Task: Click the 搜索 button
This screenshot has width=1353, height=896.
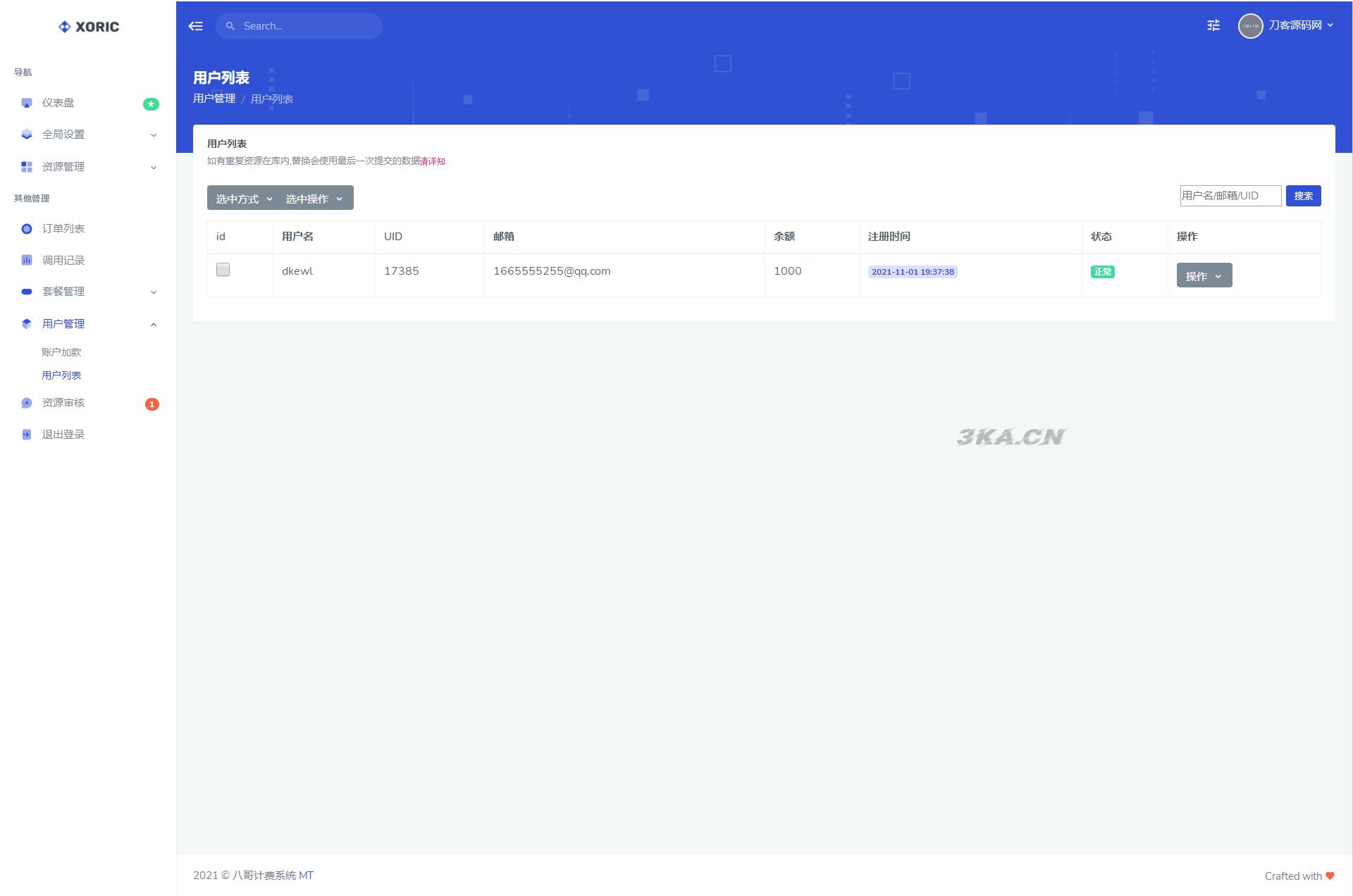Action: pyautogui.click(x=1304, y=195)
